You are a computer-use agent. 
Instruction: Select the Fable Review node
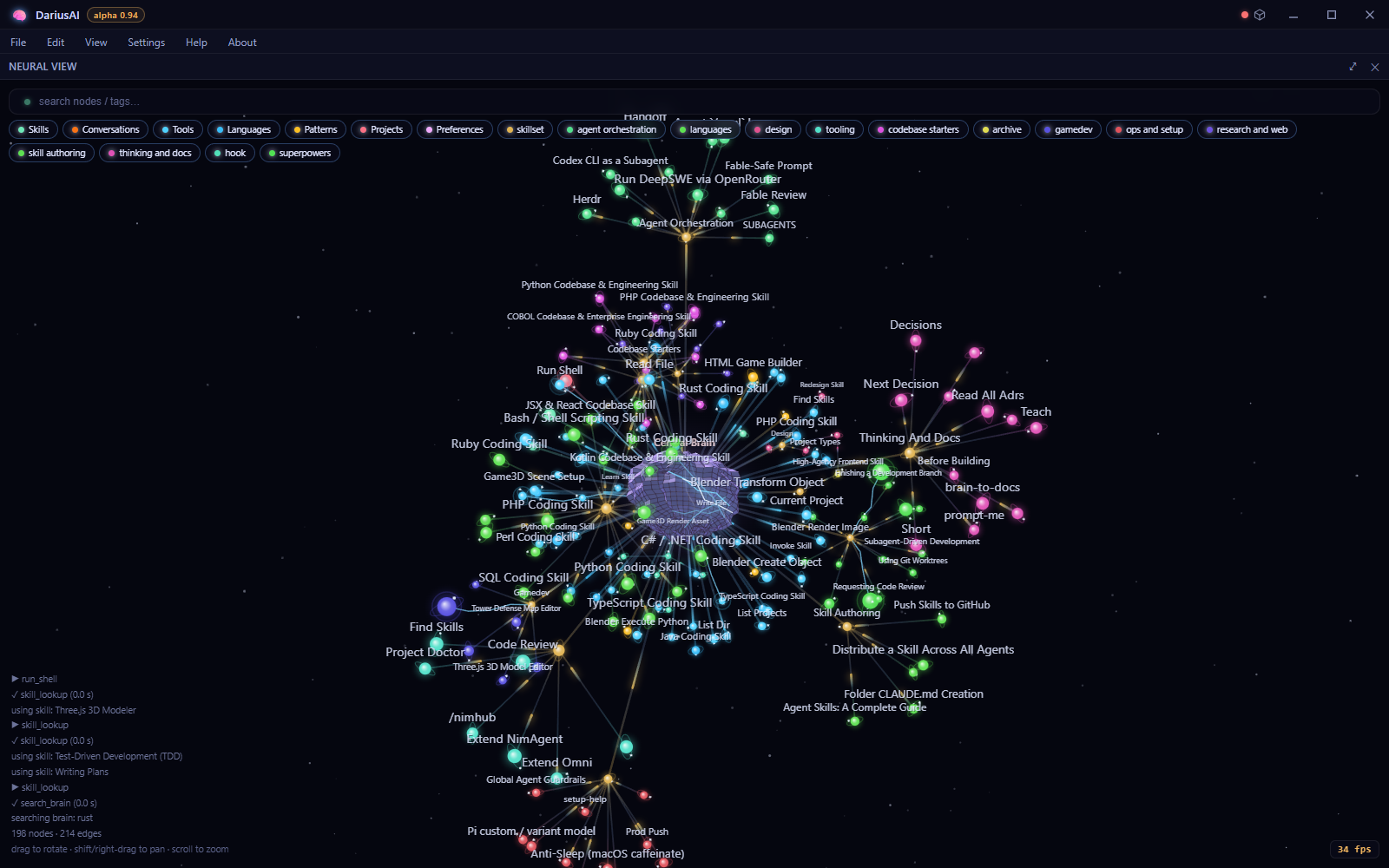pyautogui.click(x=773, y=209)
